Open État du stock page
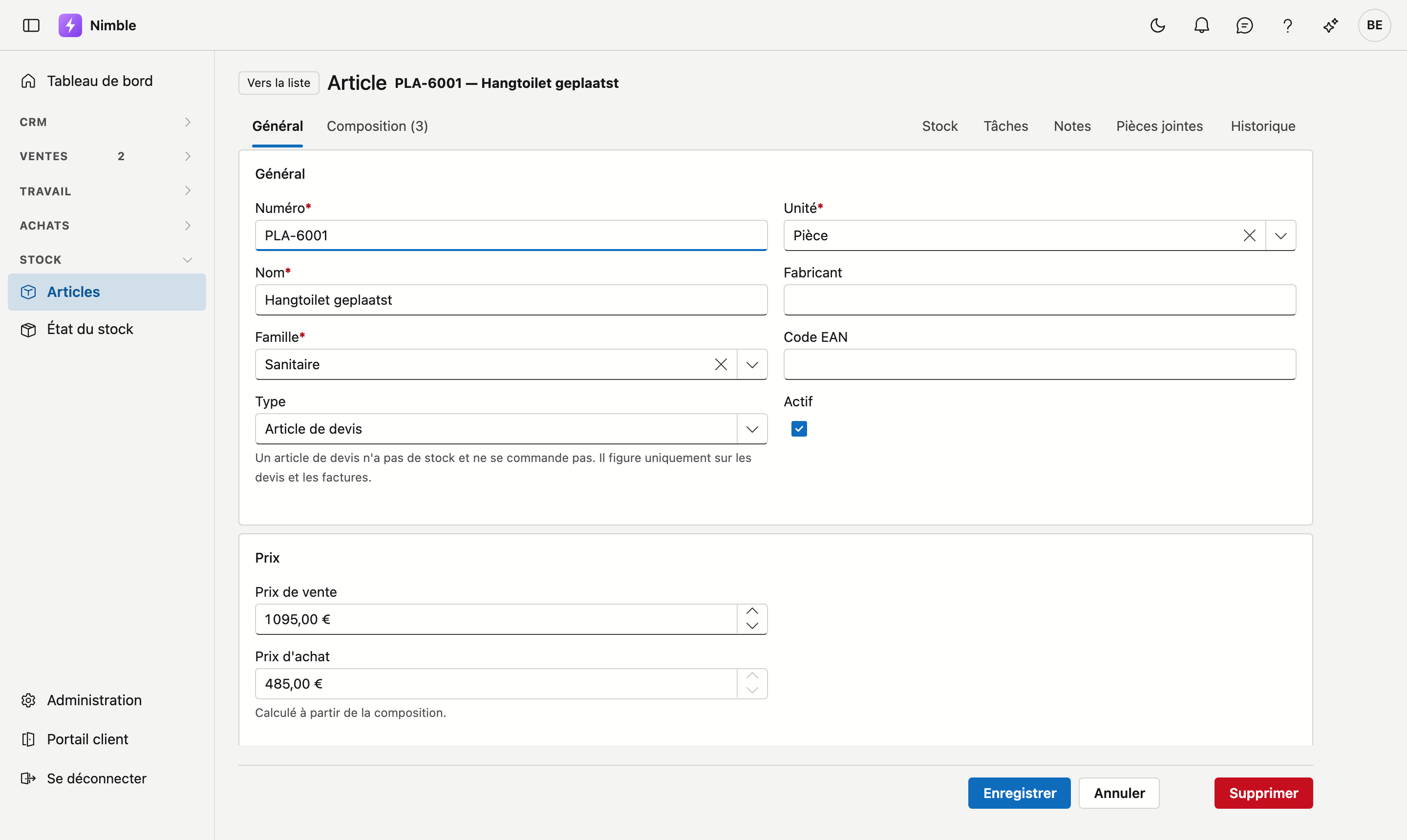The image size is (1407, 840). pos(107,329)
